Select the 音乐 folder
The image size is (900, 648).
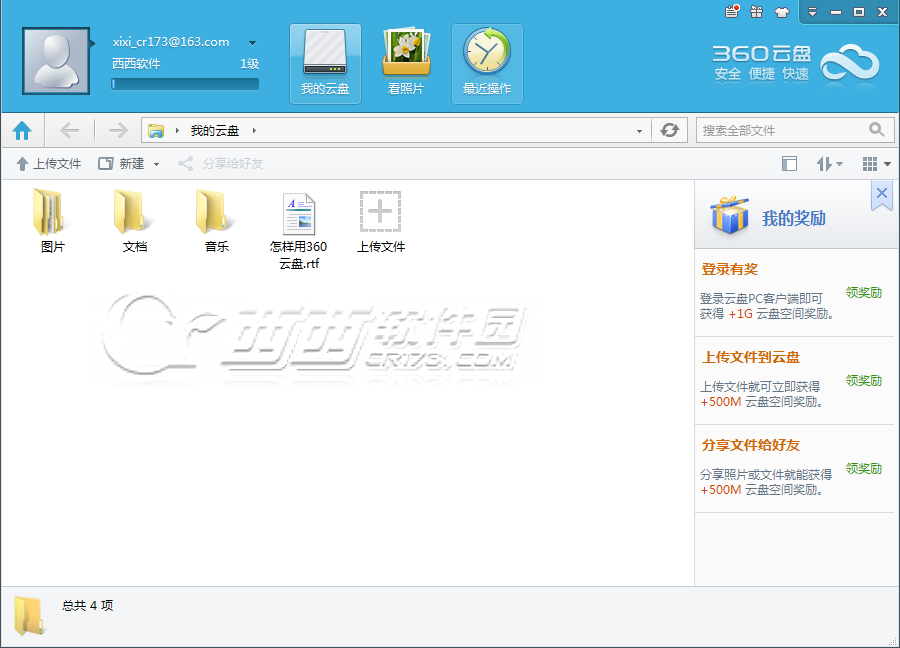click(x=217, y=222)
